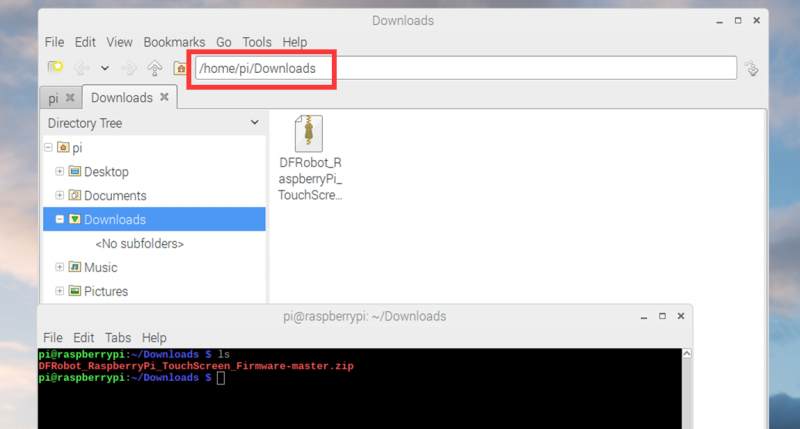800x429 pixels.
Task: Select the pi home folder in tree
Action: coord(77,148)
